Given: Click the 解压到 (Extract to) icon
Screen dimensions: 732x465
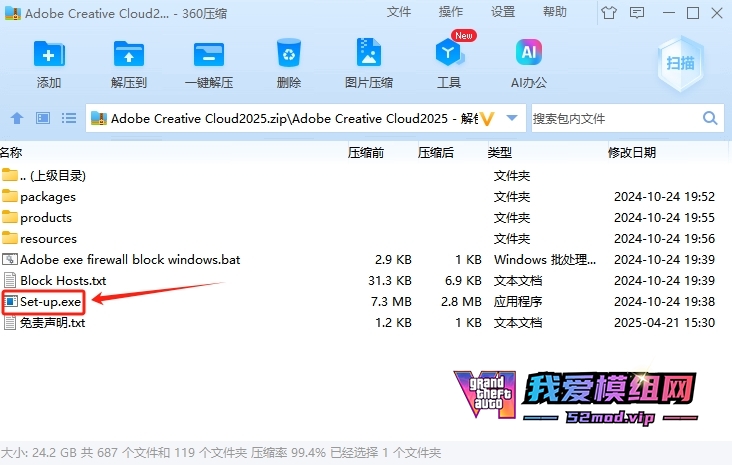Looking at the screenshot, I should click(x=129, y=54).
